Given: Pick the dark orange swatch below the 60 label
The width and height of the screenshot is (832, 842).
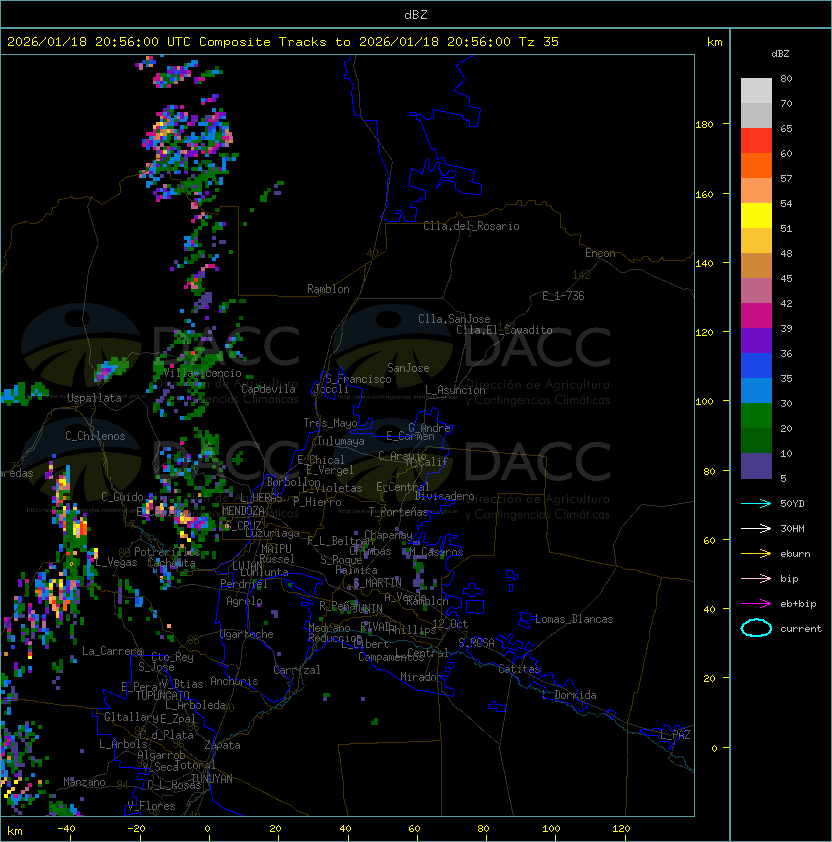Looking at the screenshot, I should 756,165.
